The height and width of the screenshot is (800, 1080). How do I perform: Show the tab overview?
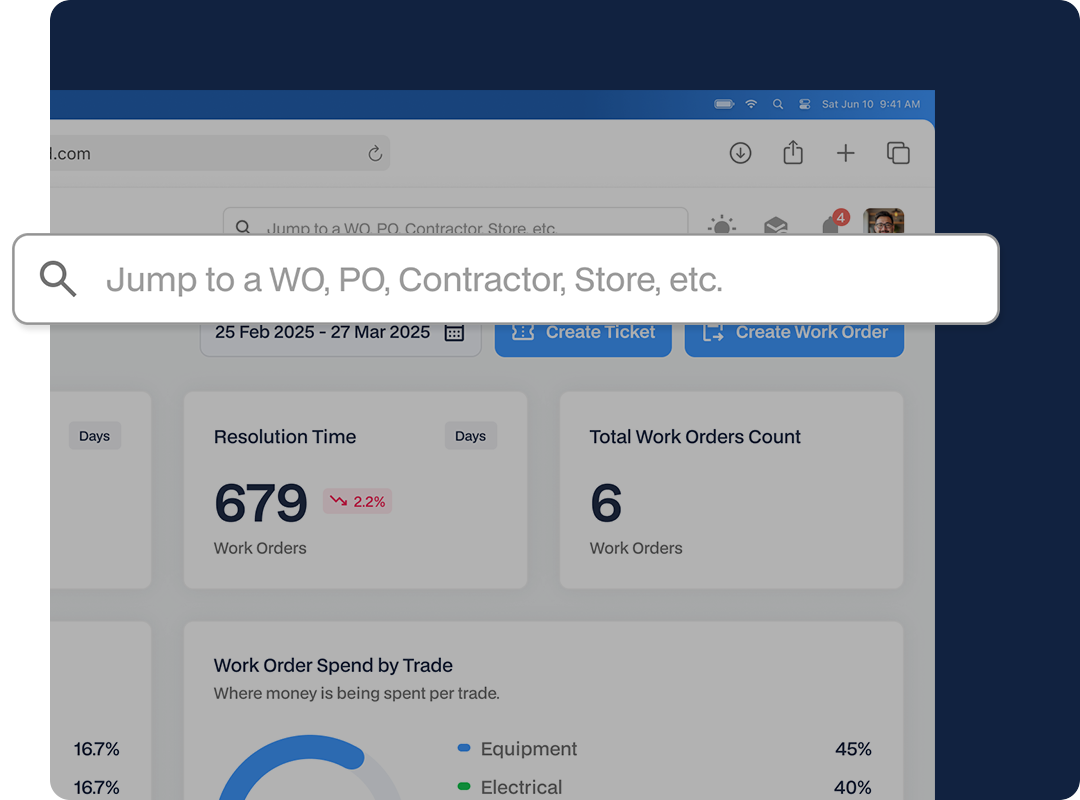(x=898, y=153)
